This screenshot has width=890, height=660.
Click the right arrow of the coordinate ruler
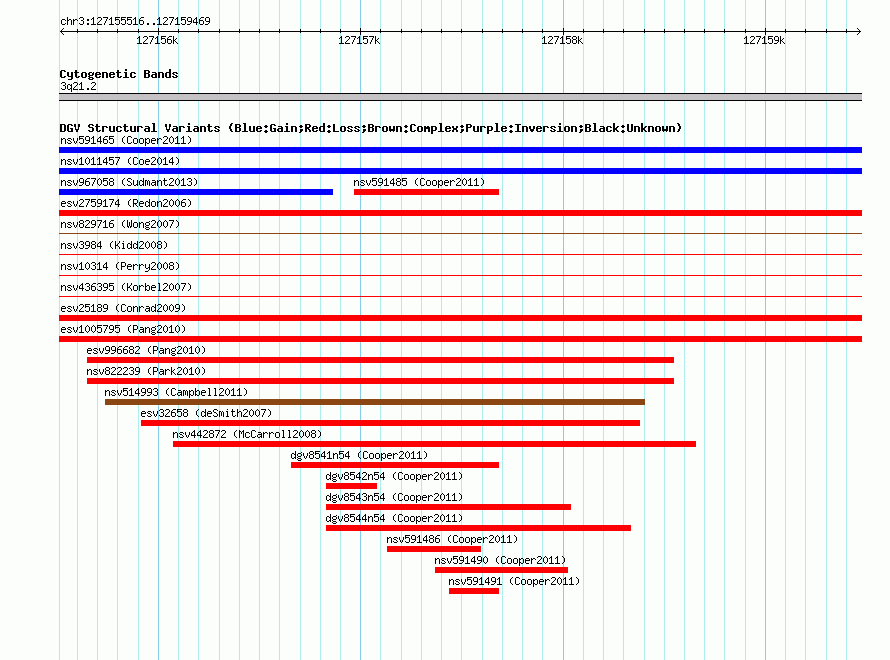point(858,32)
